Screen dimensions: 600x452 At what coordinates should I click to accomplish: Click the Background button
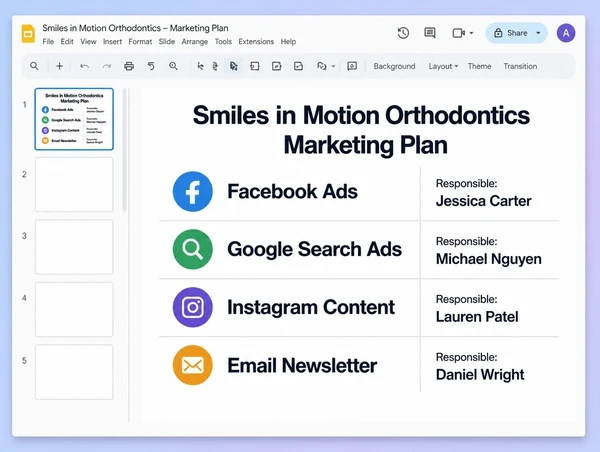[394, 66]
